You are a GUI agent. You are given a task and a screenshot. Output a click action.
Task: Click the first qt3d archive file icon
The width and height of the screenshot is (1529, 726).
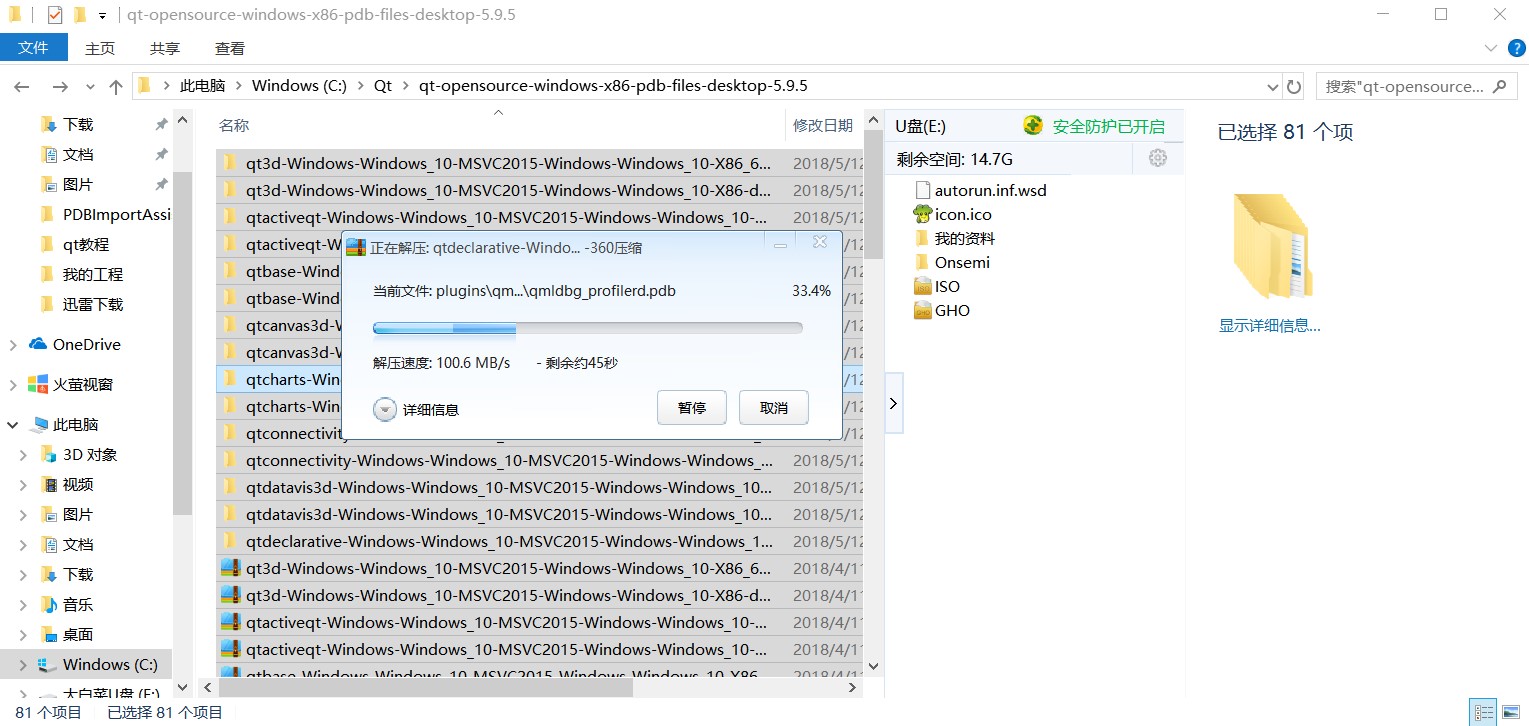click(x=231, y=568)
